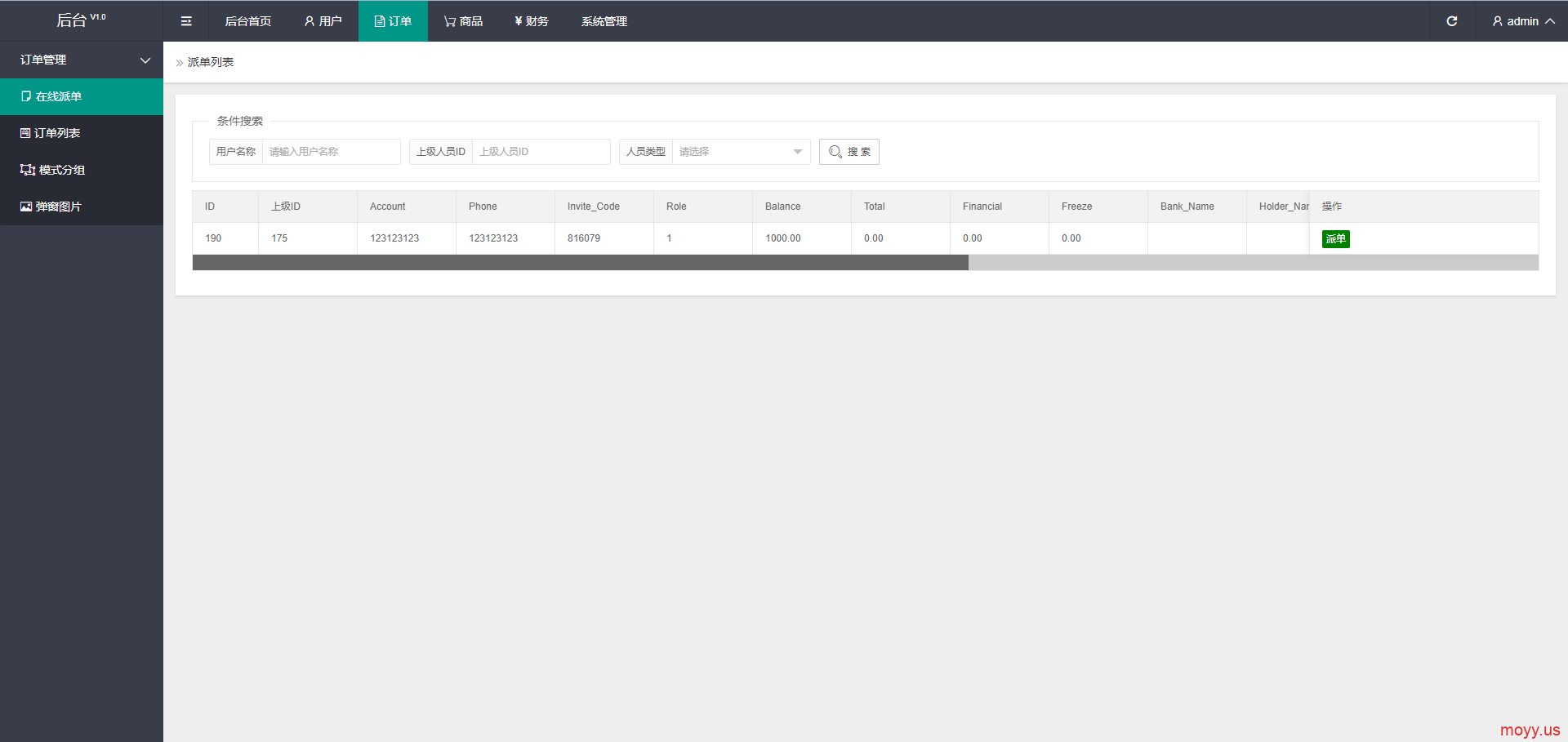Toggle the sidebar collapse hamburger icon

(x=186, y=21)
